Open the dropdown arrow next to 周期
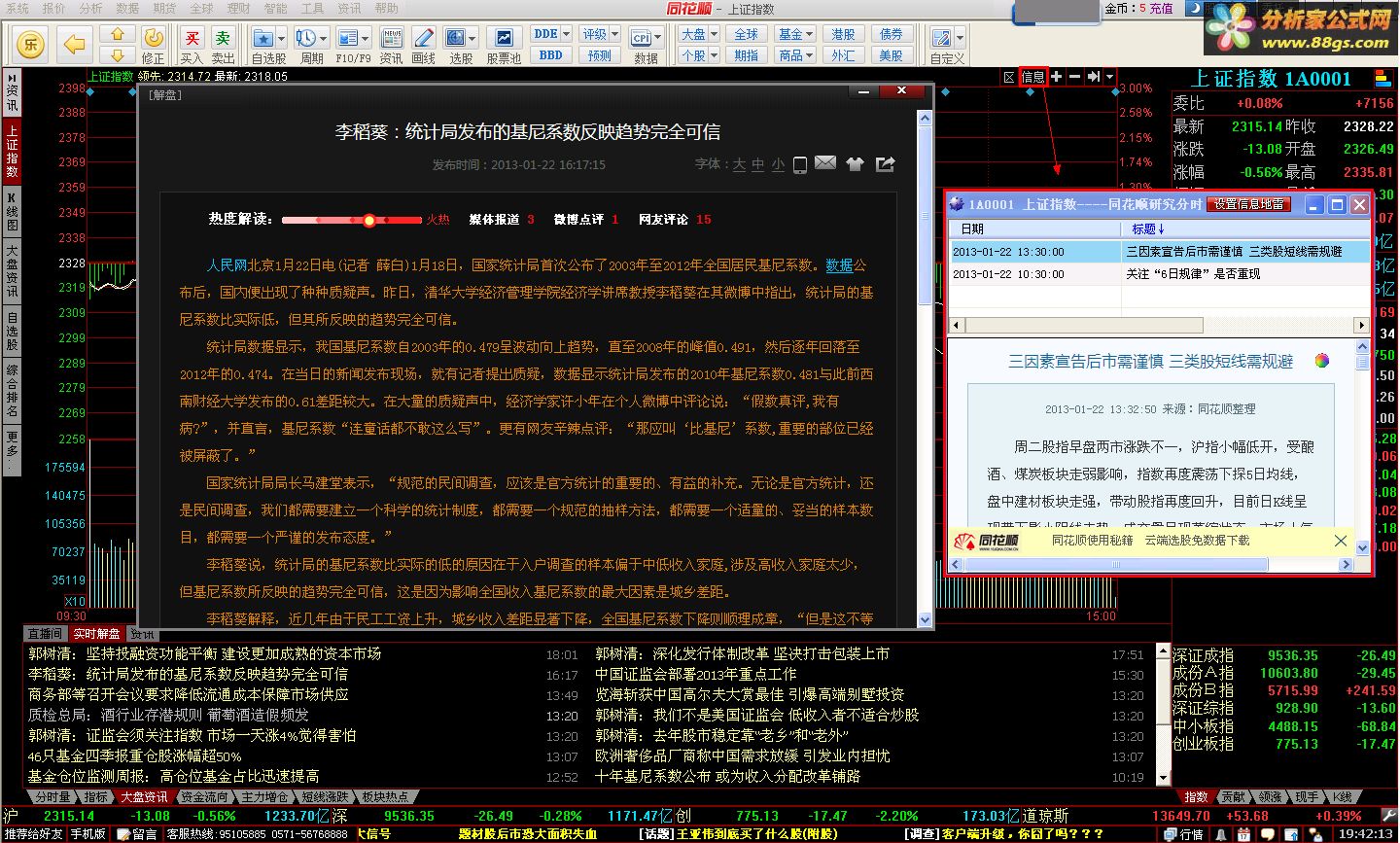The width and height of the screenshot is (1400, 843). pos(323,39)
